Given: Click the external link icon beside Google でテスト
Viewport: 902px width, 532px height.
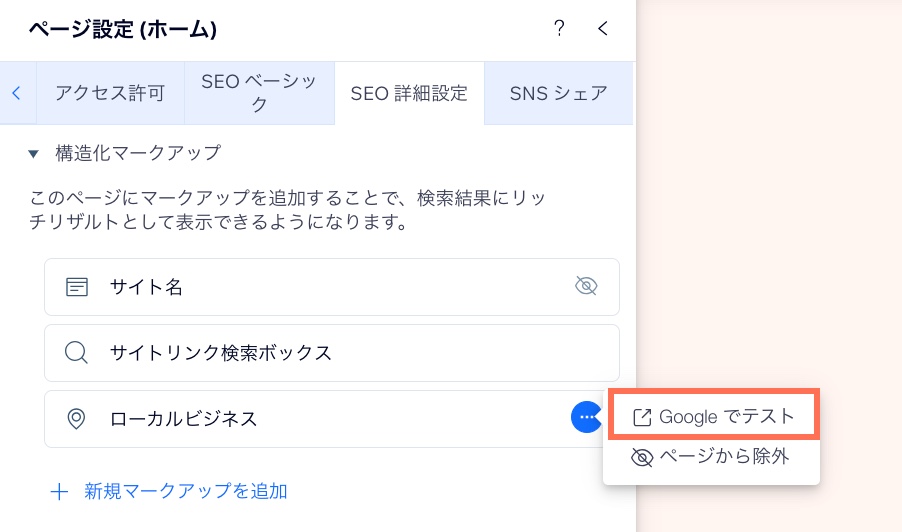Looking at the screenshot, I should (642, 417).
